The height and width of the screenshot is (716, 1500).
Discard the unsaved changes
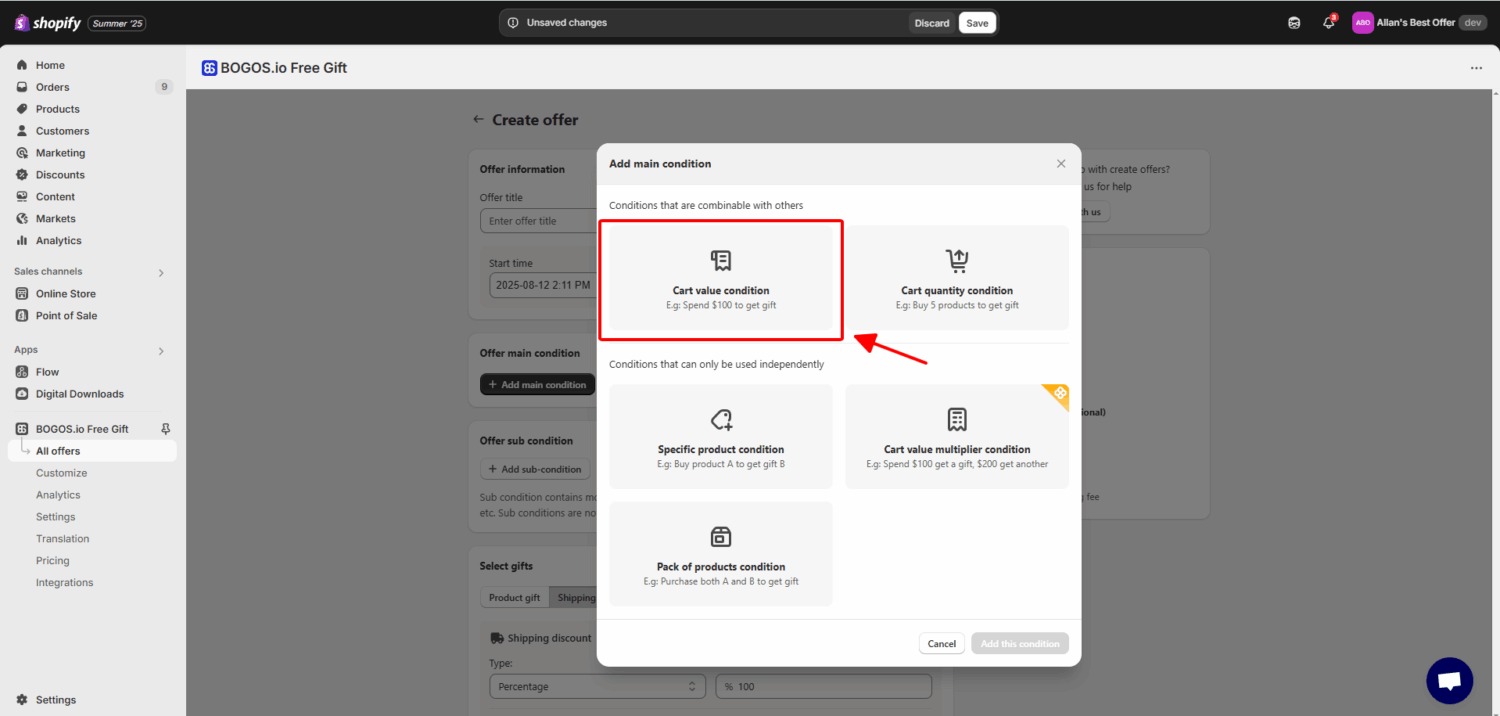pyautogui.click(x=932, y=23)
